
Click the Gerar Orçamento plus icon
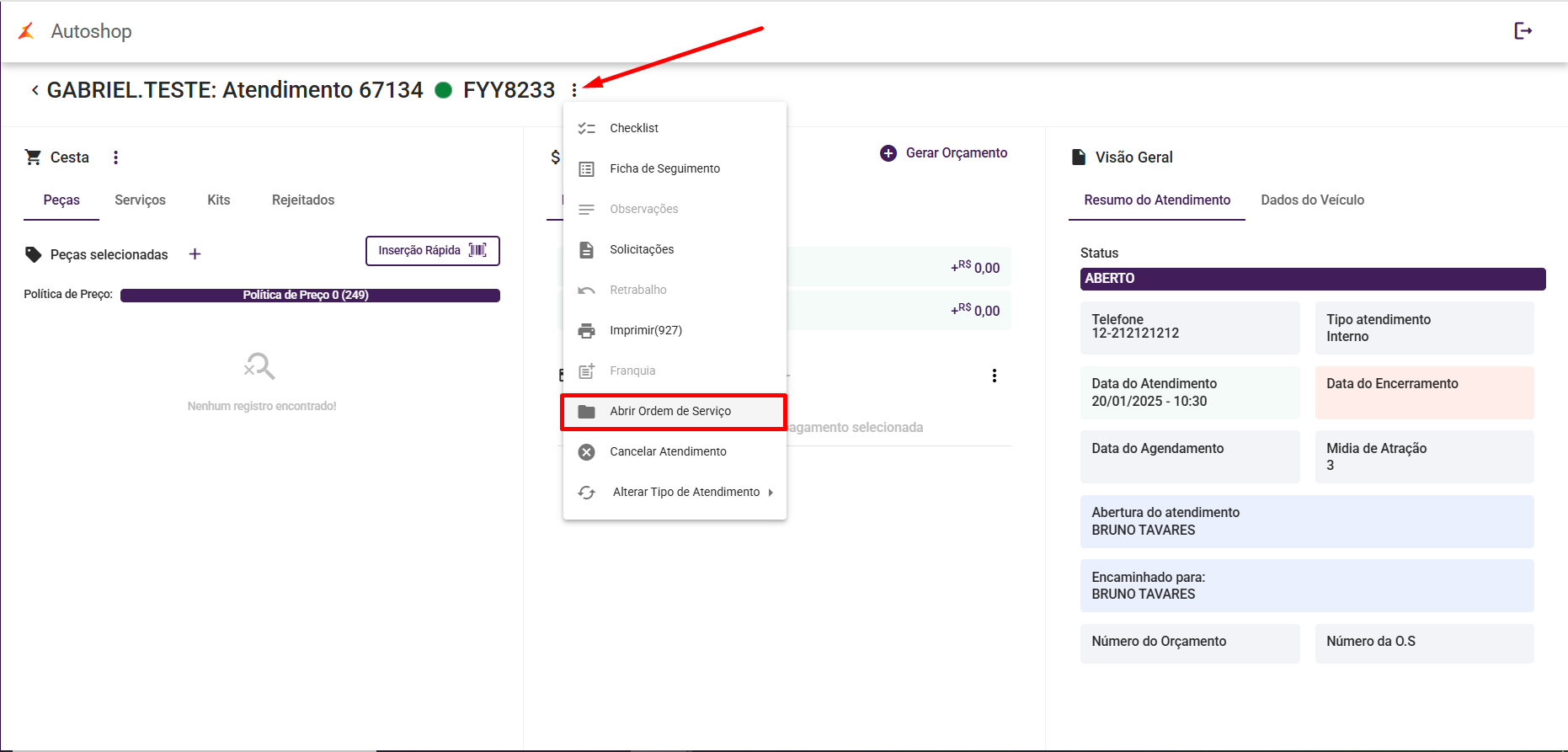pyautogui.click(x=888, y=153)
